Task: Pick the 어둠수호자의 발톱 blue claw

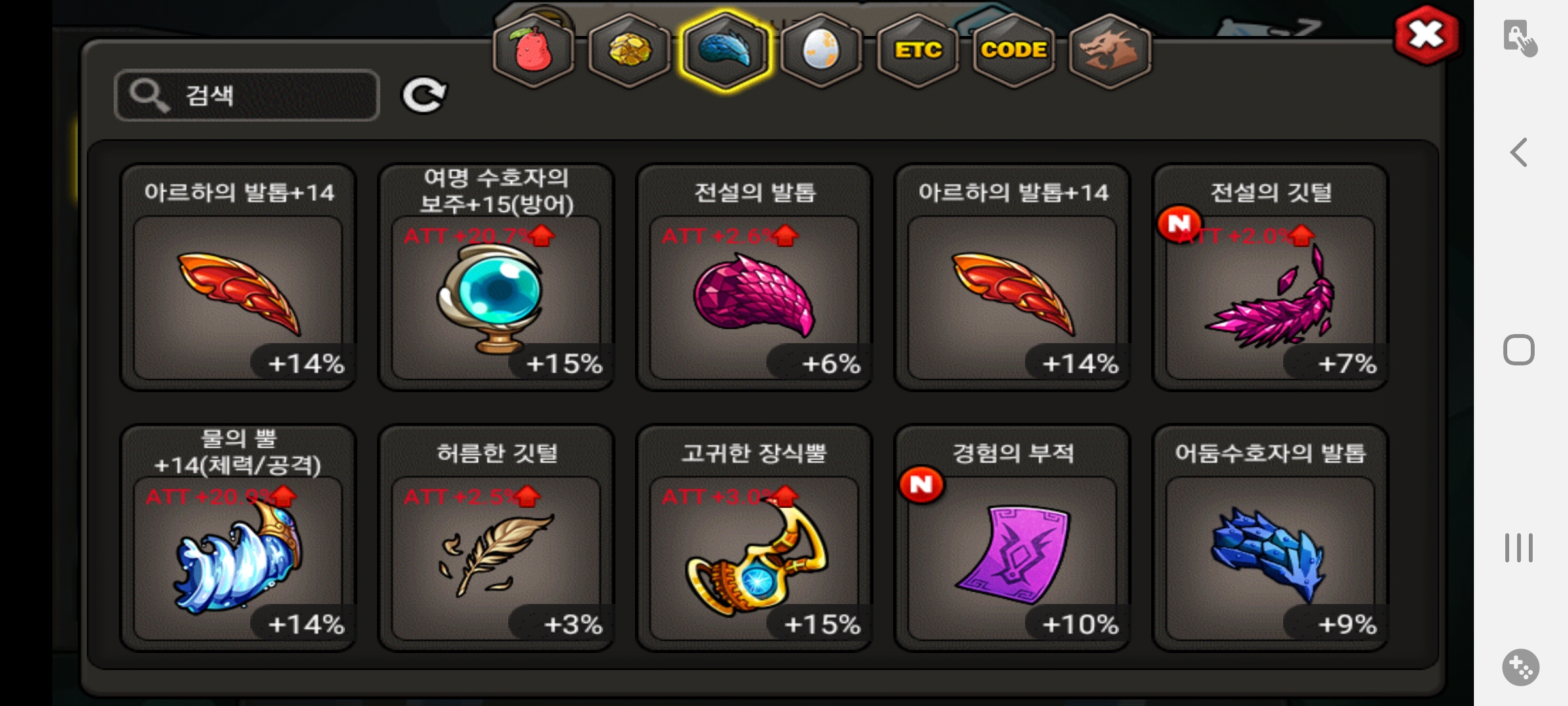Action: point(1271,539)
